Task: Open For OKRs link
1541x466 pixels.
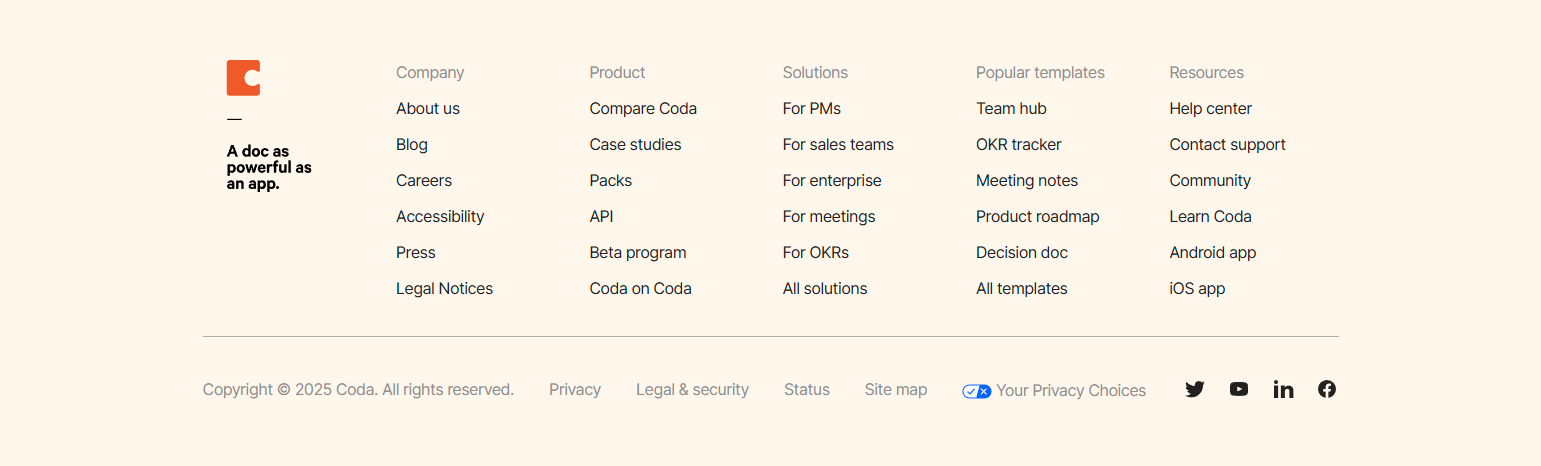Action: point(816,252)
